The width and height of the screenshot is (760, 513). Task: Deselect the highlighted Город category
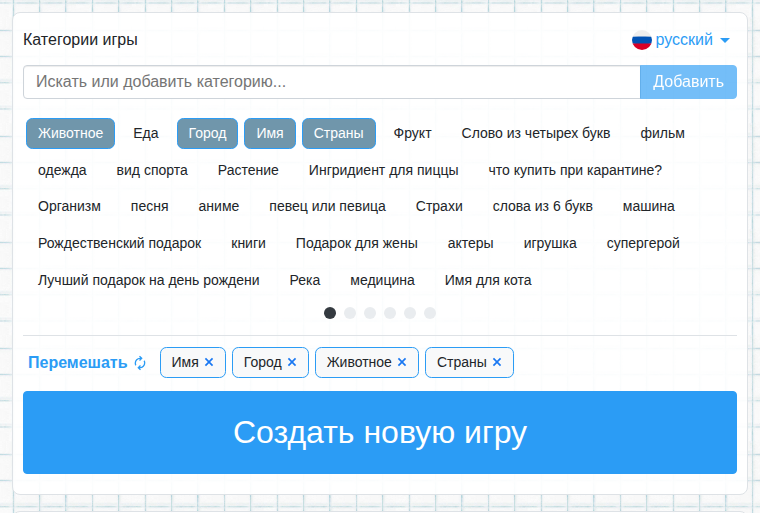click(x=207, y=133)
